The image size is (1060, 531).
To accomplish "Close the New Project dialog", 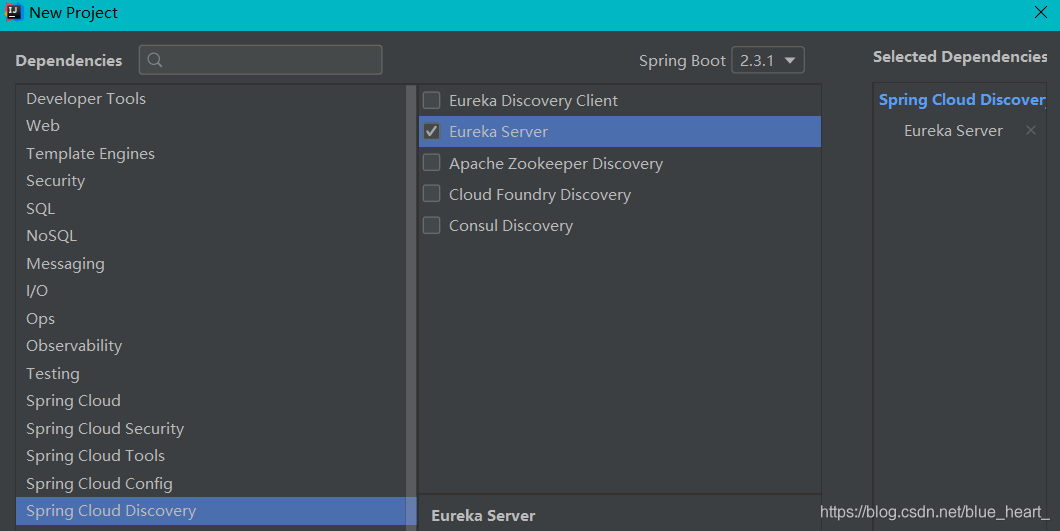I will click(1041, 12).
